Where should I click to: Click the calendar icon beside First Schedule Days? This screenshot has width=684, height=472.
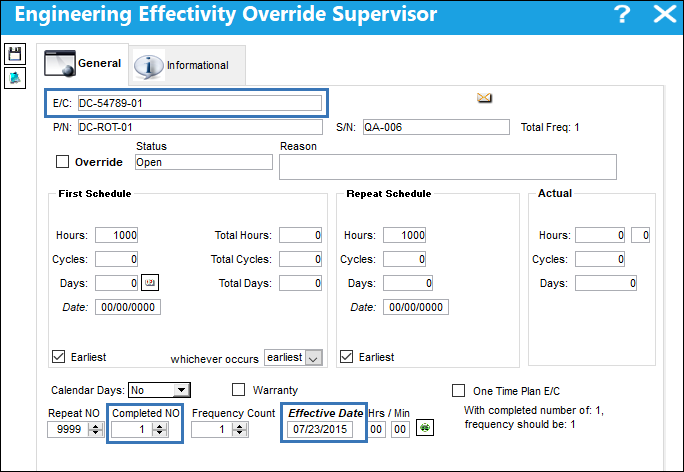coord(150,283)
